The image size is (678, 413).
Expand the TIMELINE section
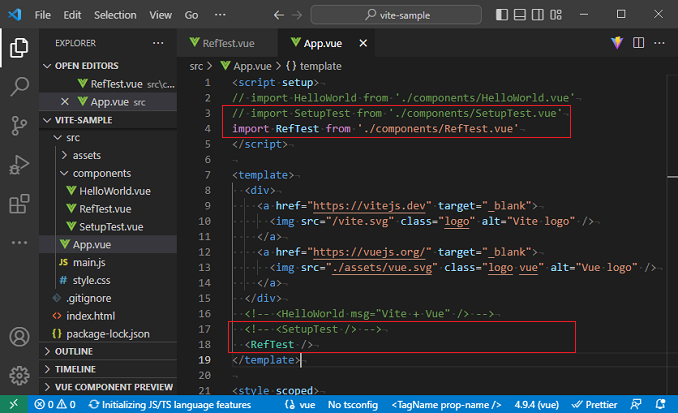point(108,369)
